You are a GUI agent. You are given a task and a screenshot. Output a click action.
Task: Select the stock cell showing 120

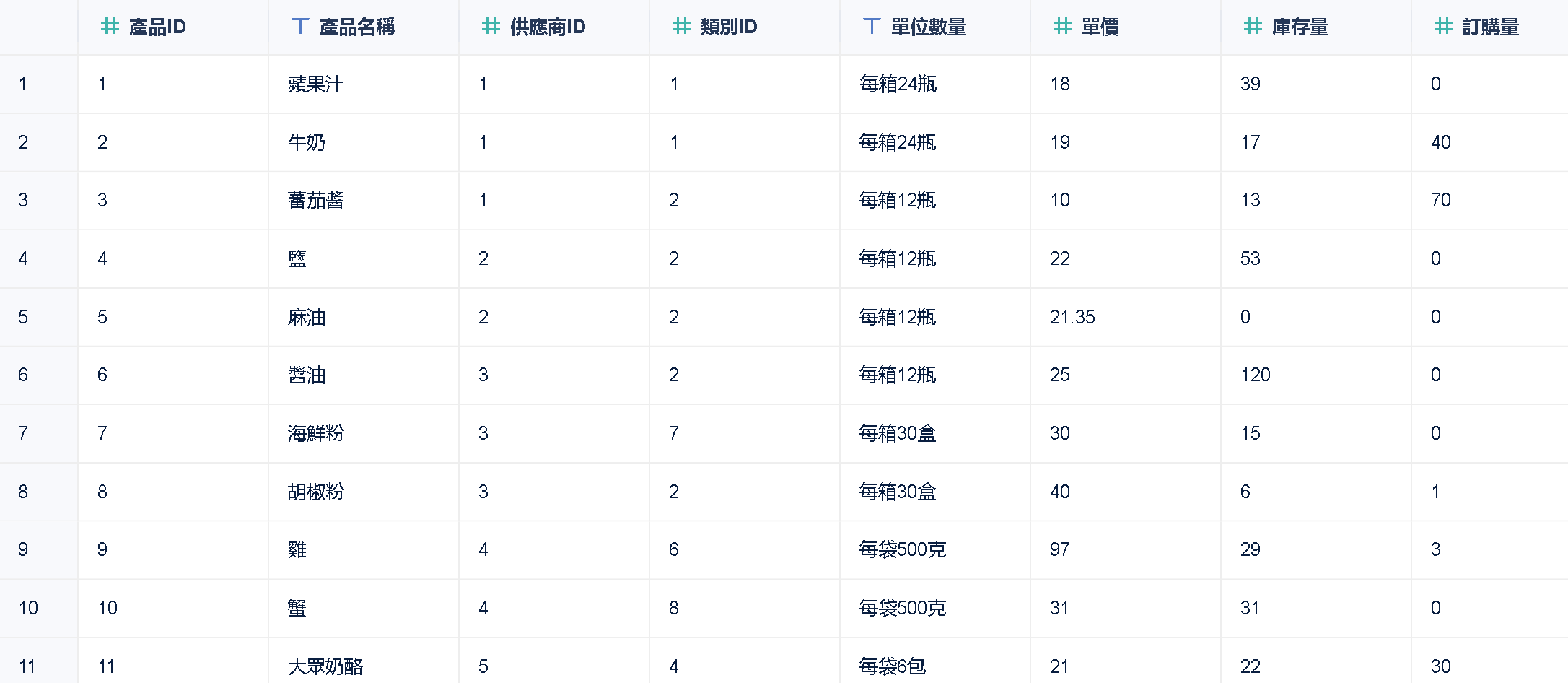(1256, 375)
